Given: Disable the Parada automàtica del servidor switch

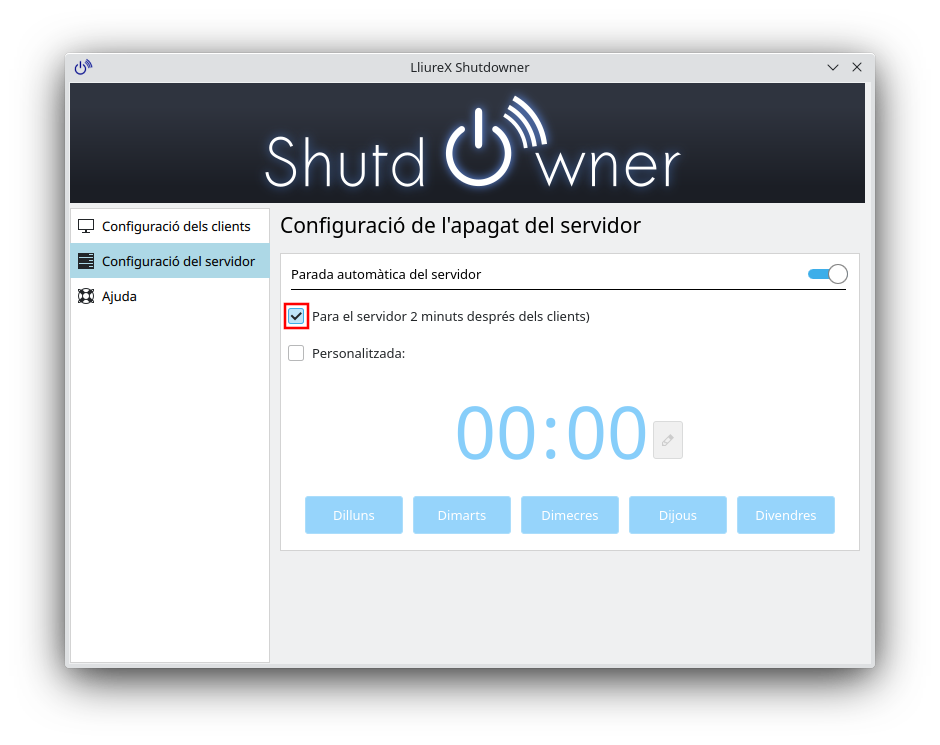Looking at the screenshot, I should (827, 274).
